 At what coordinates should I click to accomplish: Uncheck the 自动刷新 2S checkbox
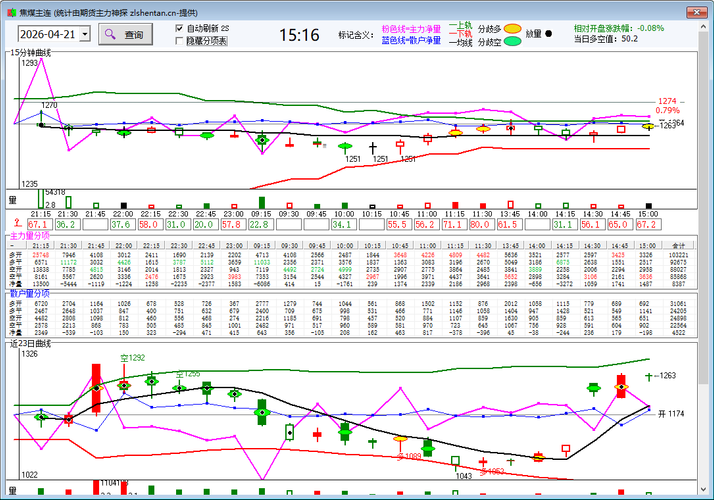click(179, 28)
